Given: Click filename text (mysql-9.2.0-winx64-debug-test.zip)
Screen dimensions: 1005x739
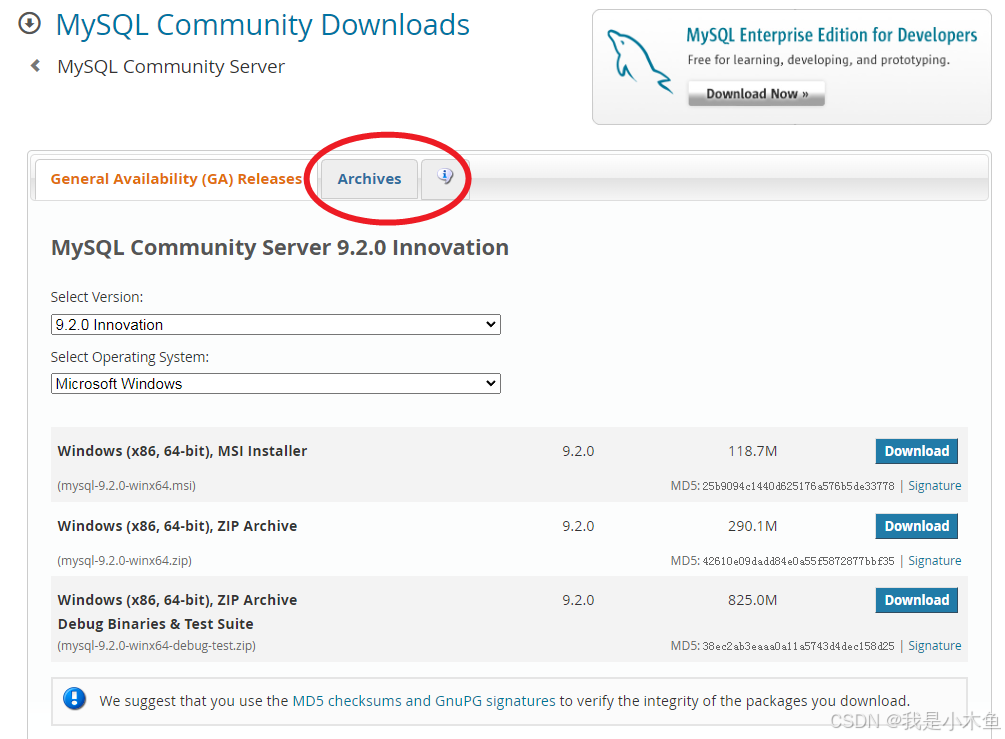Looking at the screenshot, I should pyautogui.click(x=156, y=646).
